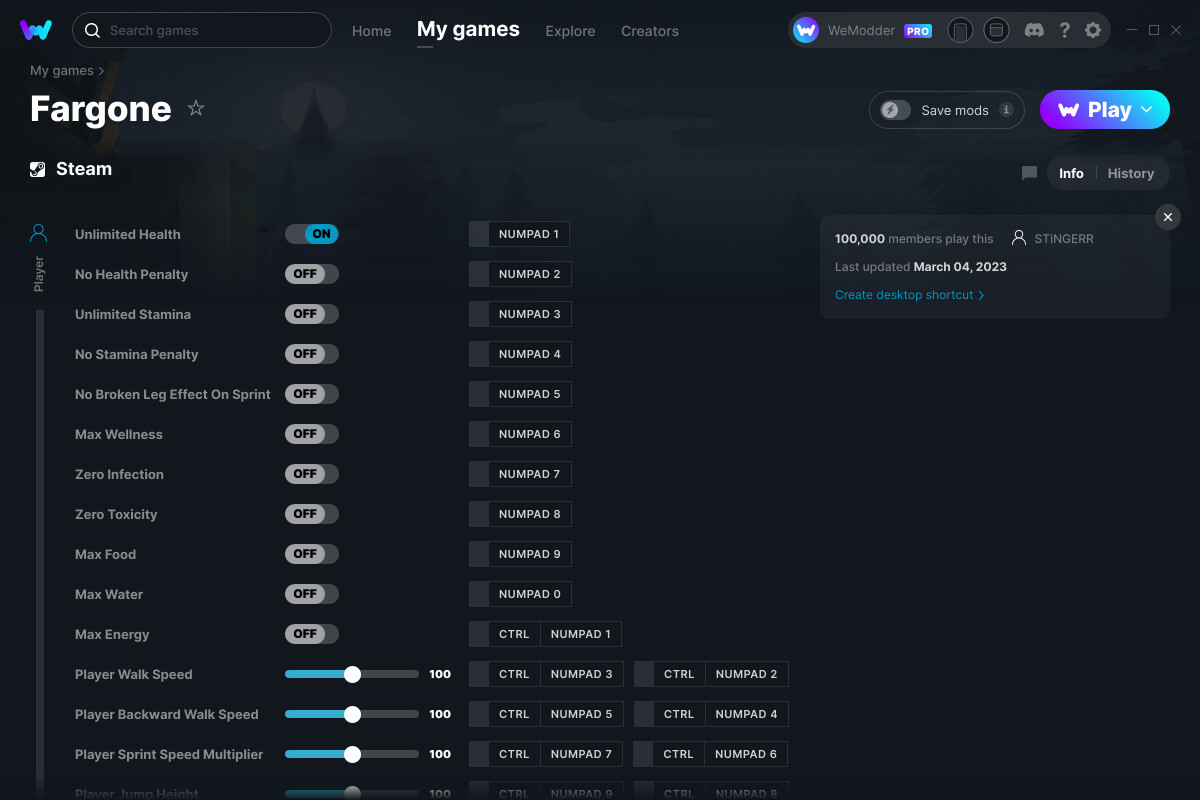Enable Unlimited Stamina toggle

pyautogui.click(x=312, y=314)
